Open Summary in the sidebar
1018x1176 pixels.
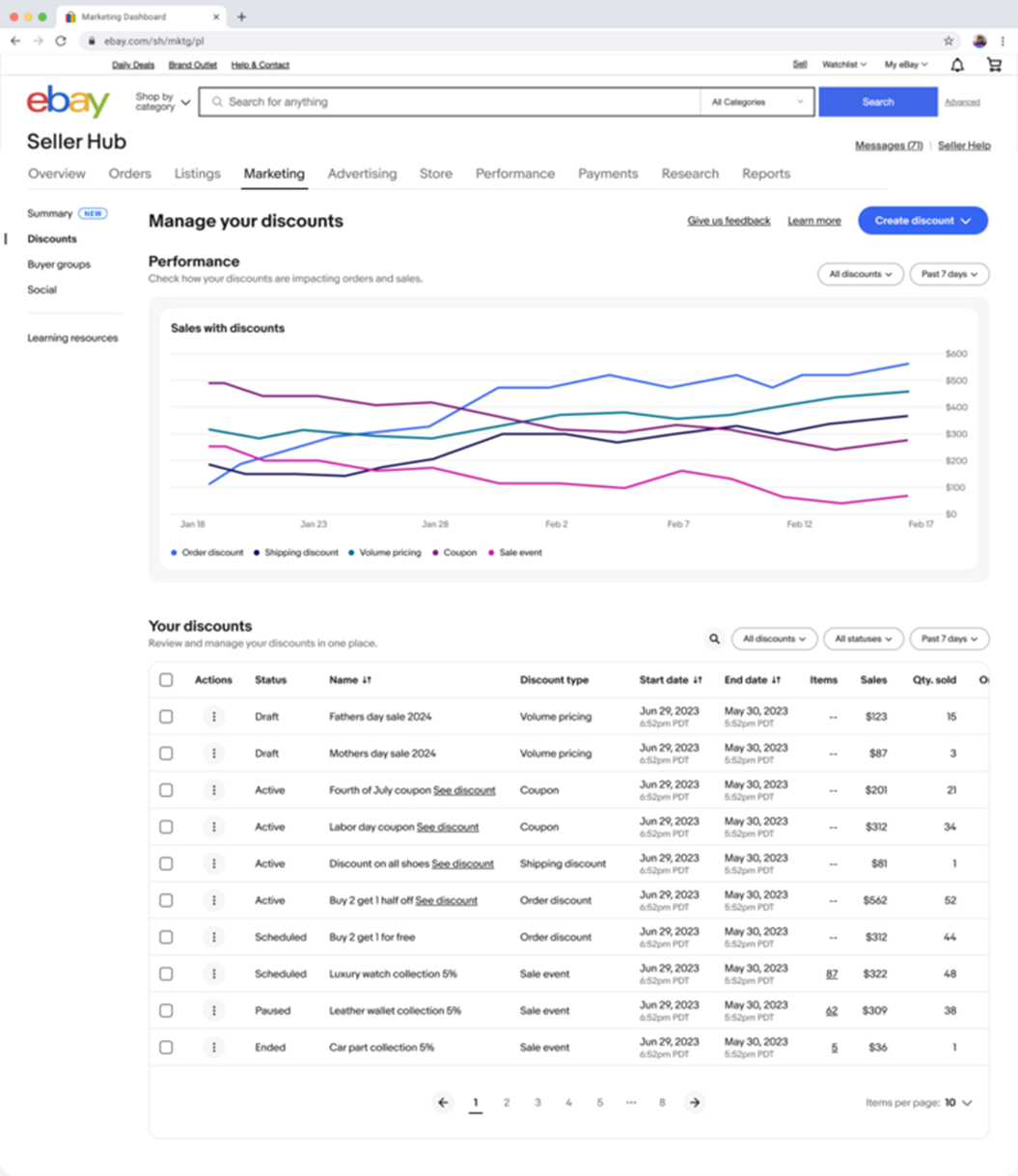coord(50,213)
